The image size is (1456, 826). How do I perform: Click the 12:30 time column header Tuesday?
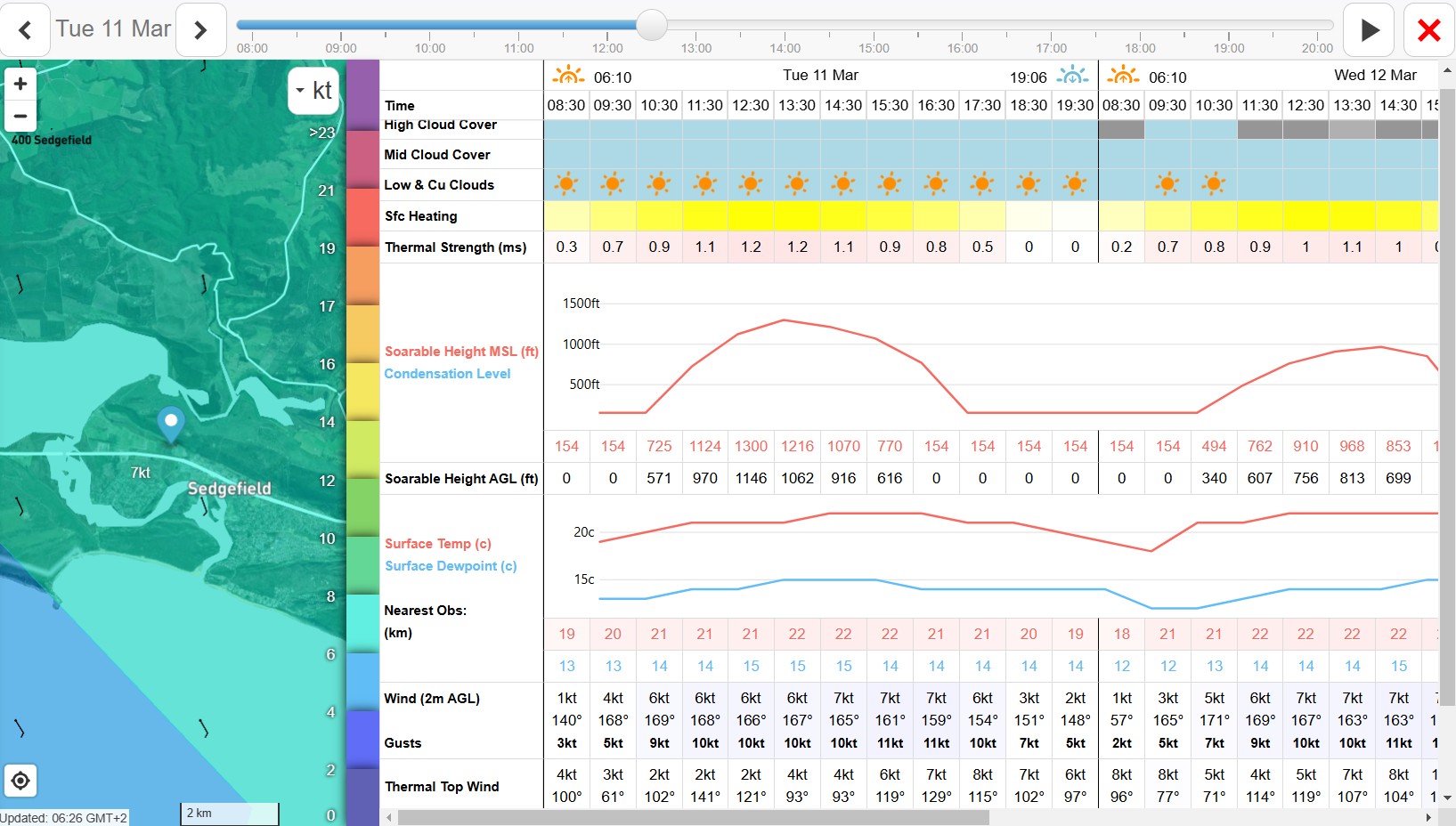pos(751,105)
